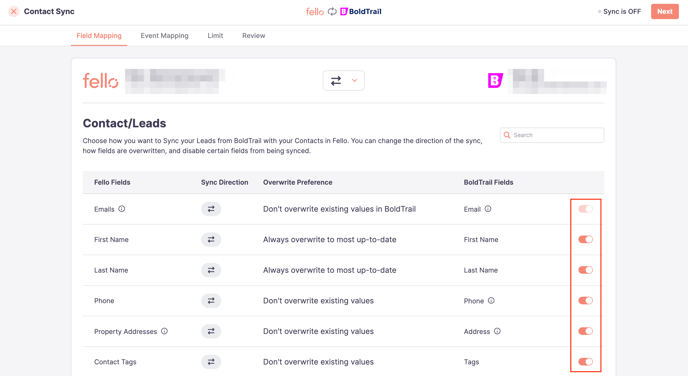Click the sync direction icon for Emails
Image resolution: width=688 pixels, height=376 pixels.
(x=211, y=209)
